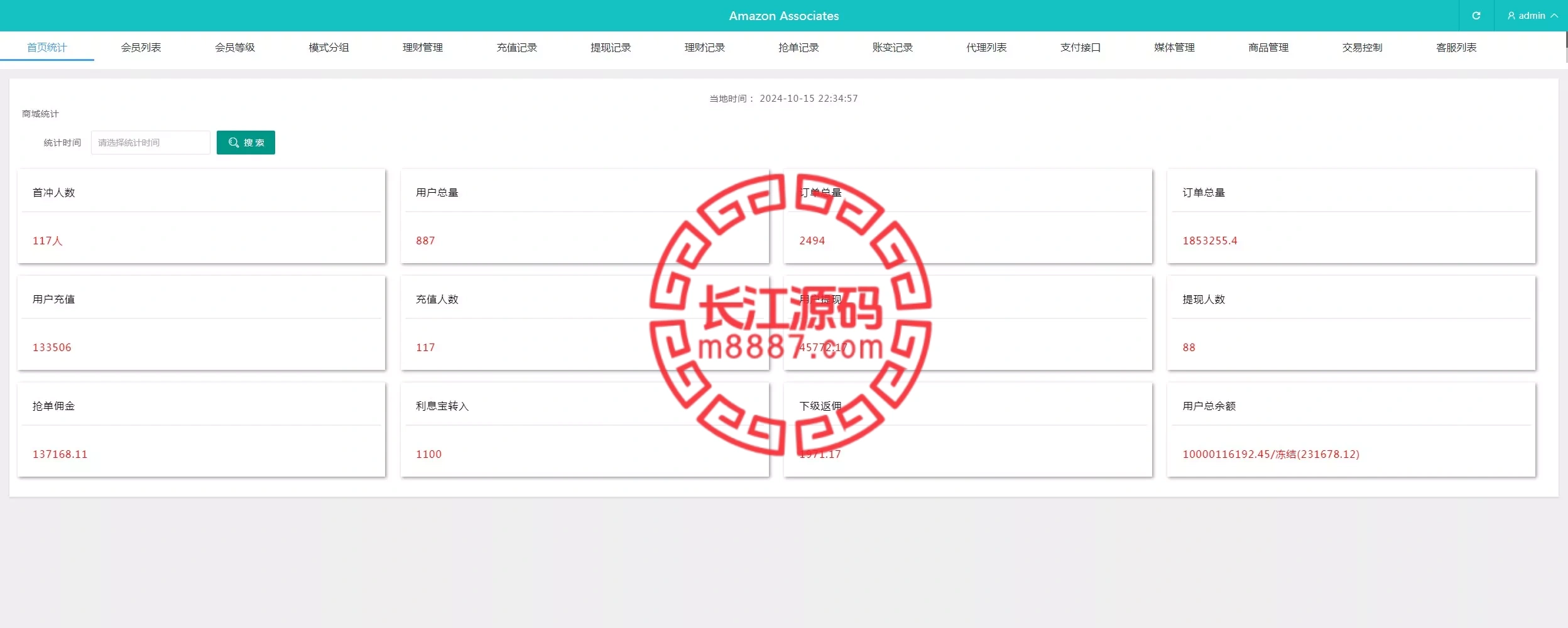
Task: Switch to 理财记录 tab
Action: click(705, 48)
